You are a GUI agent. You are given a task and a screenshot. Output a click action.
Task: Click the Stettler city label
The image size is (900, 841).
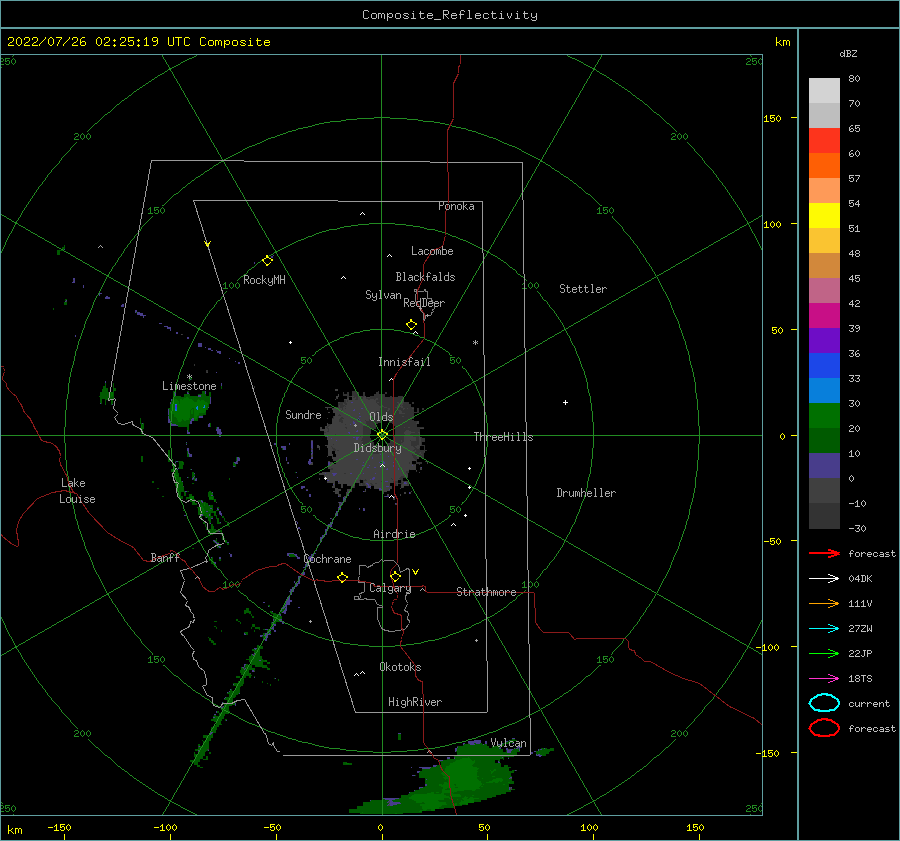pyautogui.click(x=583, y=289)
